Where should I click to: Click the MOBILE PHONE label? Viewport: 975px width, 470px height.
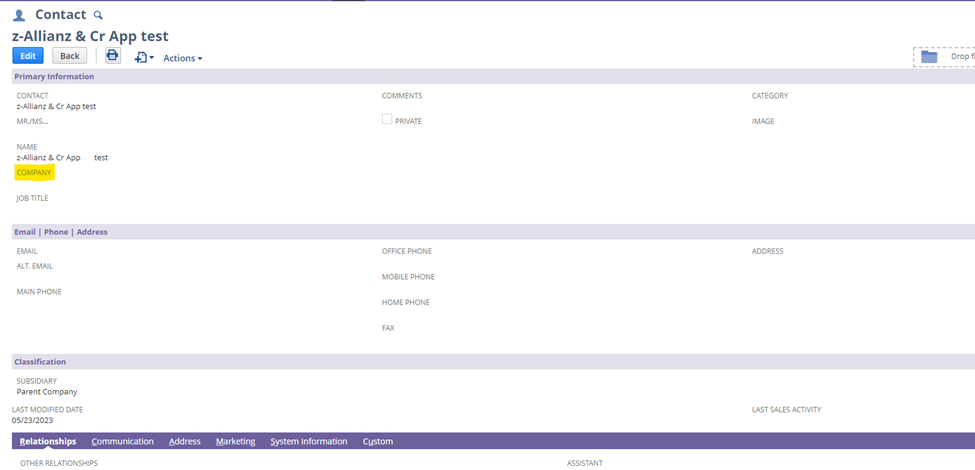coord(409,277)
